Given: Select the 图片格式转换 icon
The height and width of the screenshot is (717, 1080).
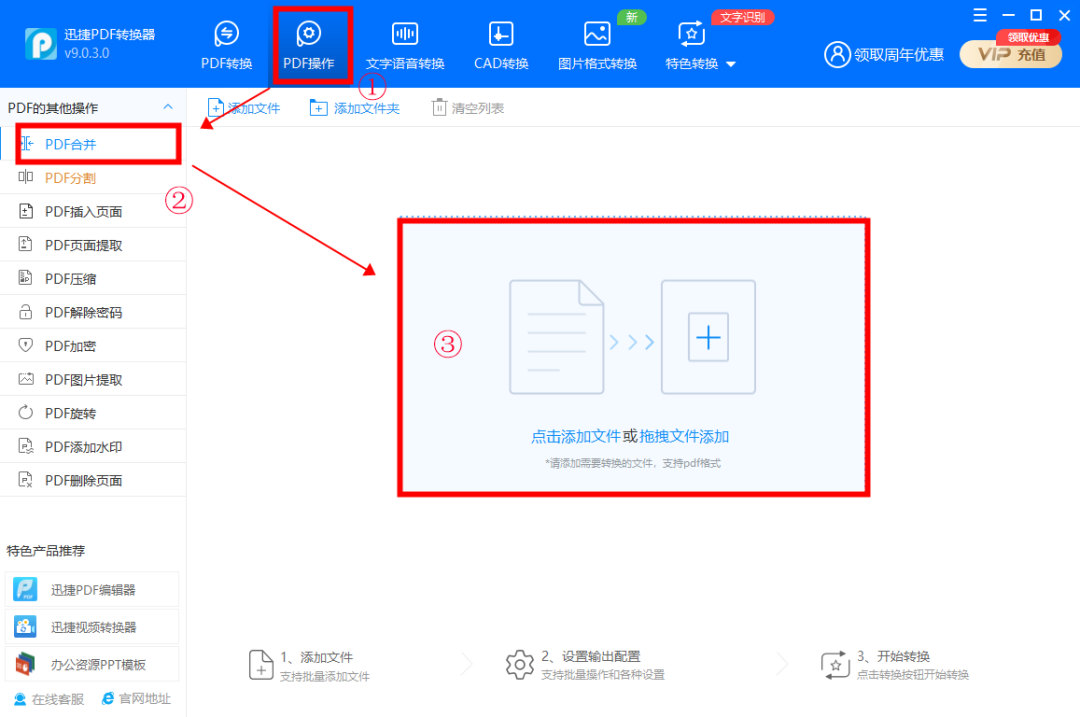Looking at the screenshot, I should [x=597, y=34].
